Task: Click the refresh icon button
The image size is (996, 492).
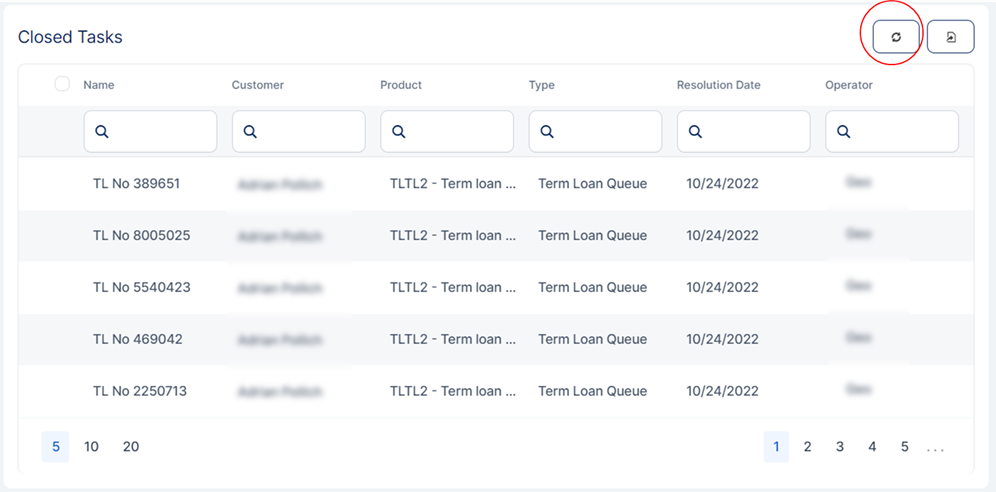Action: [x=896, y=37]
